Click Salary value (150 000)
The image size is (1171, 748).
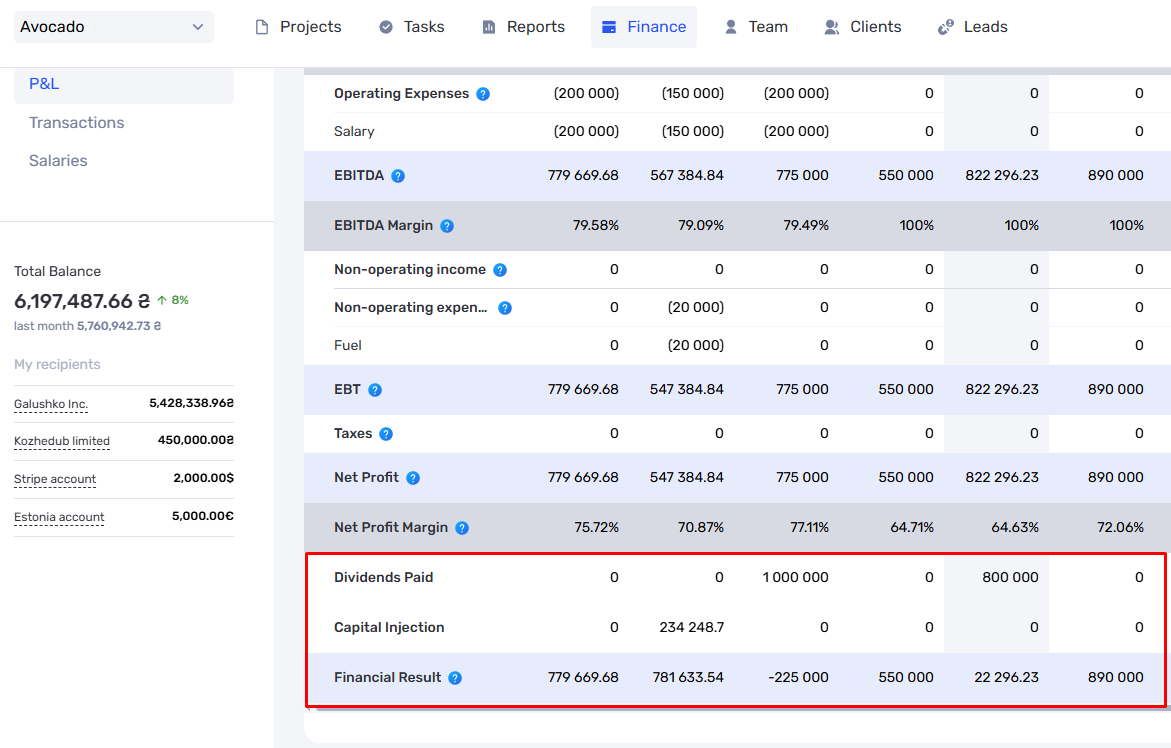click(693, 131)
